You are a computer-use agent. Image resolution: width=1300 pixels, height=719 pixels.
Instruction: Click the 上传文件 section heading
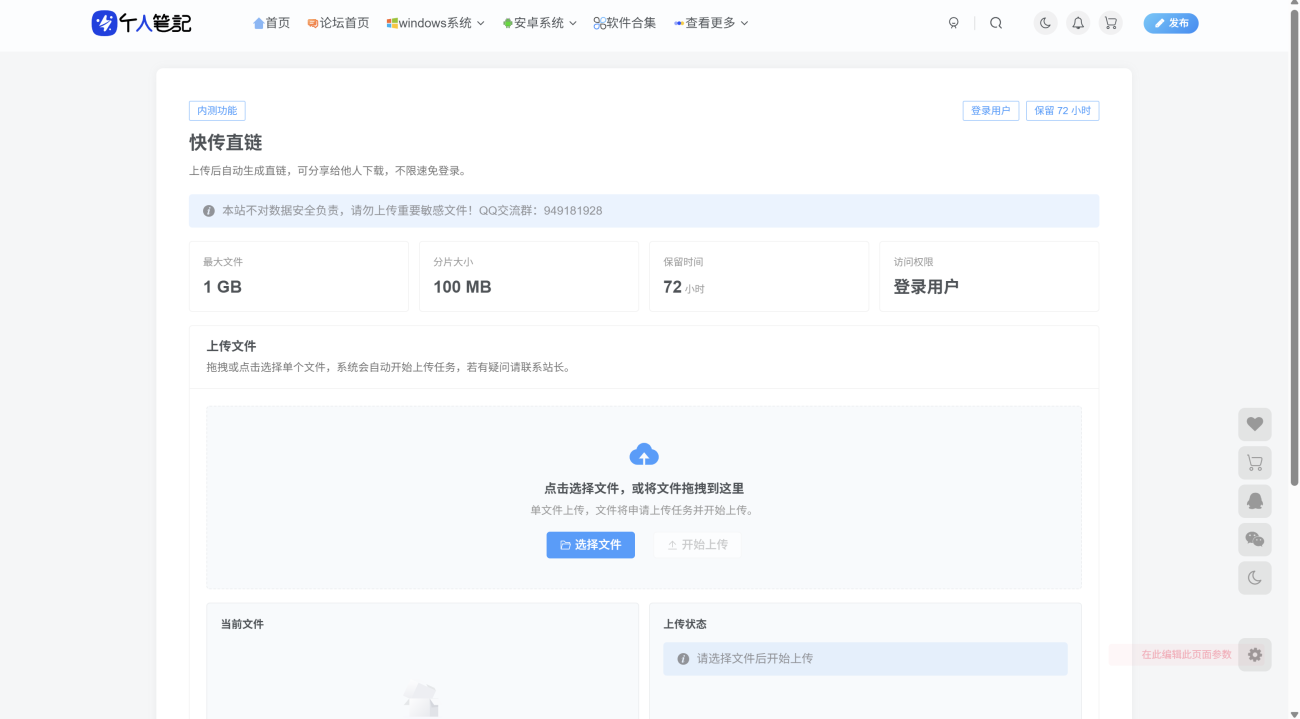pyautogui.click(x=231, y=346)
